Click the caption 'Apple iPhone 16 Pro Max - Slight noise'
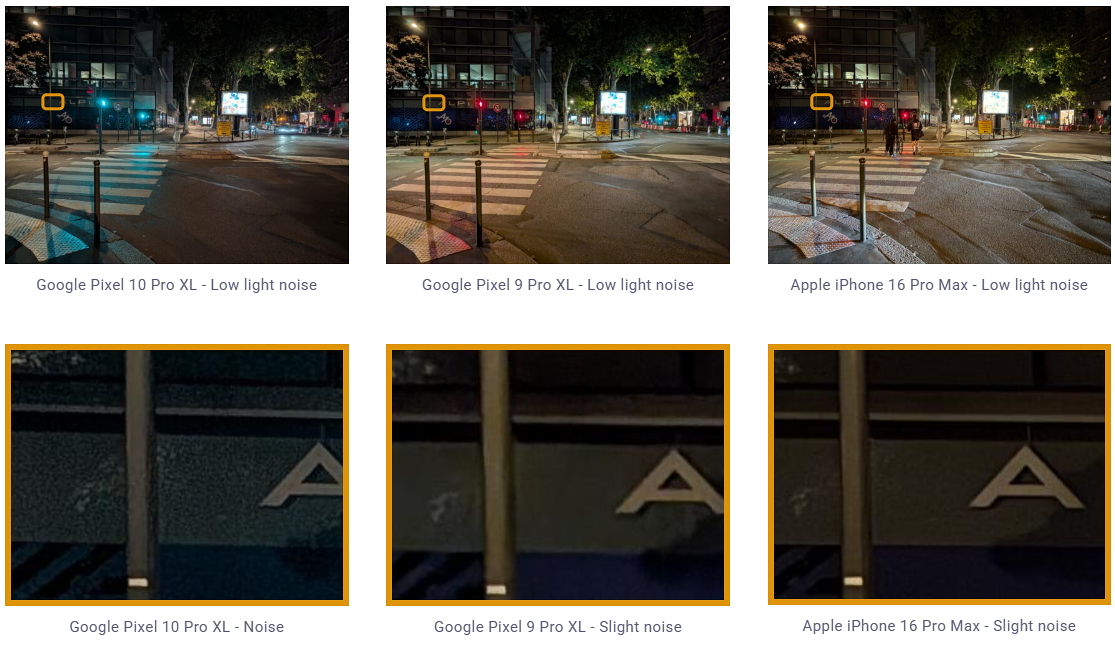The image size is (1115, 645). (x=939, y=626)
